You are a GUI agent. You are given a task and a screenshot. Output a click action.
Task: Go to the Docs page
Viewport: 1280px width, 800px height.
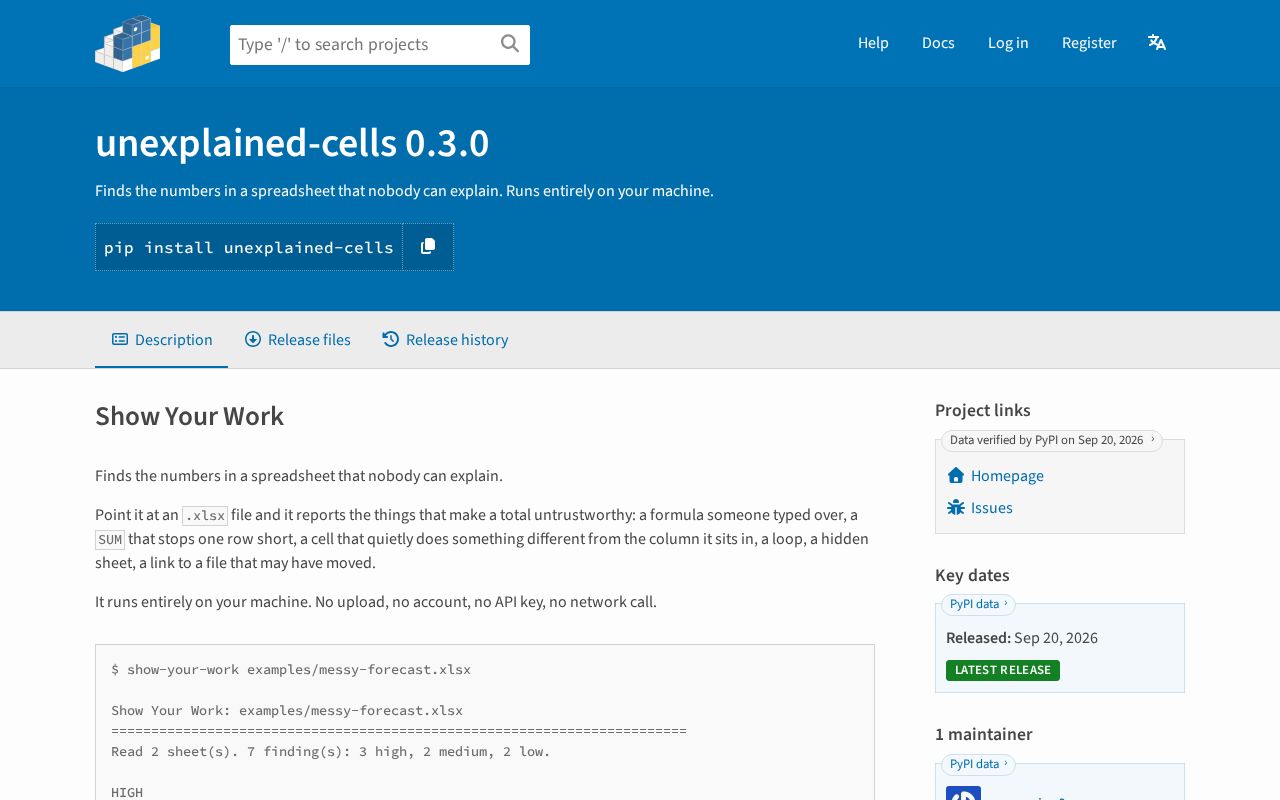point(938,42)
